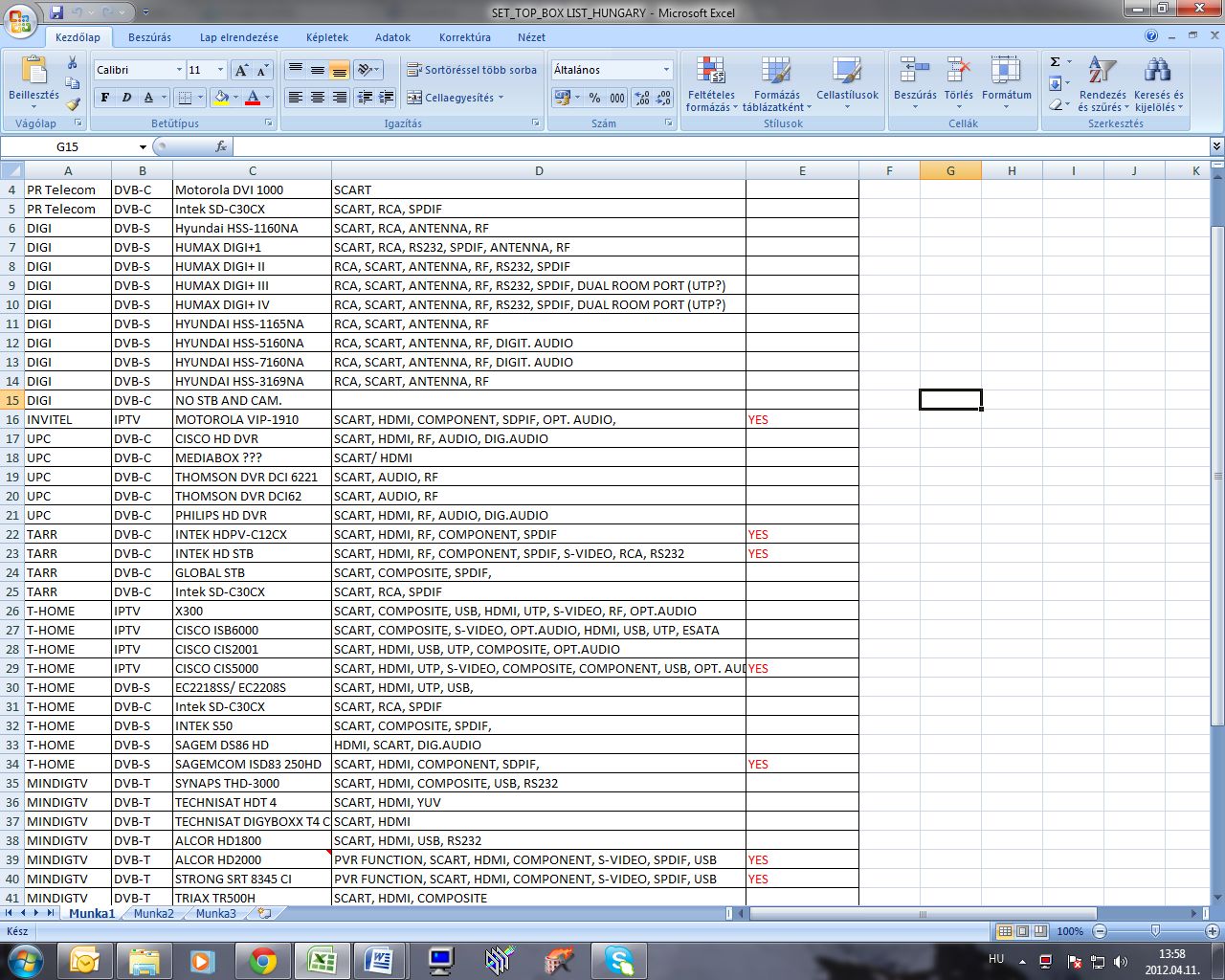Toggle italic formatting (D)
Image resolution: width=1225 pixels, height=980 pixels.
click(x=126, y=98)
